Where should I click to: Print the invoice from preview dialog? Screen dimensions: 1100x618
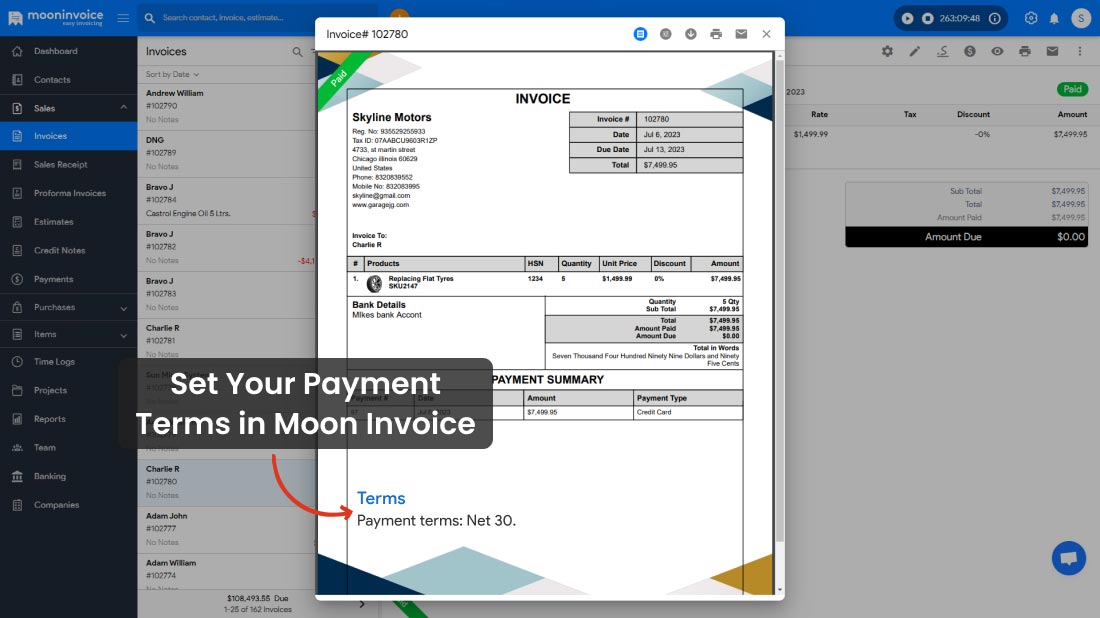(716, 34)
